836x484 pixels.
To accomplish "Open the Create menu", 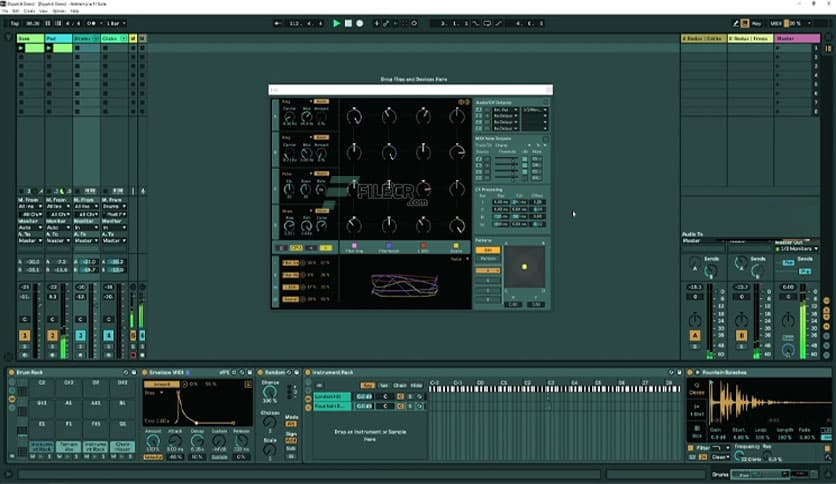I will point(29,11).
